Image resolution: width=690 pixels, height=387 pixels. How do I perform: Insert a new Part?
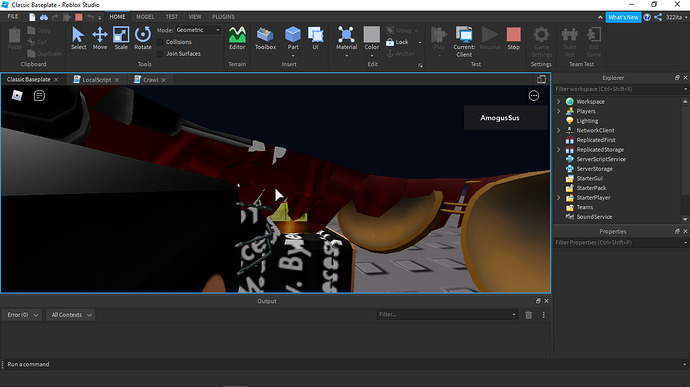coord(293,38)
